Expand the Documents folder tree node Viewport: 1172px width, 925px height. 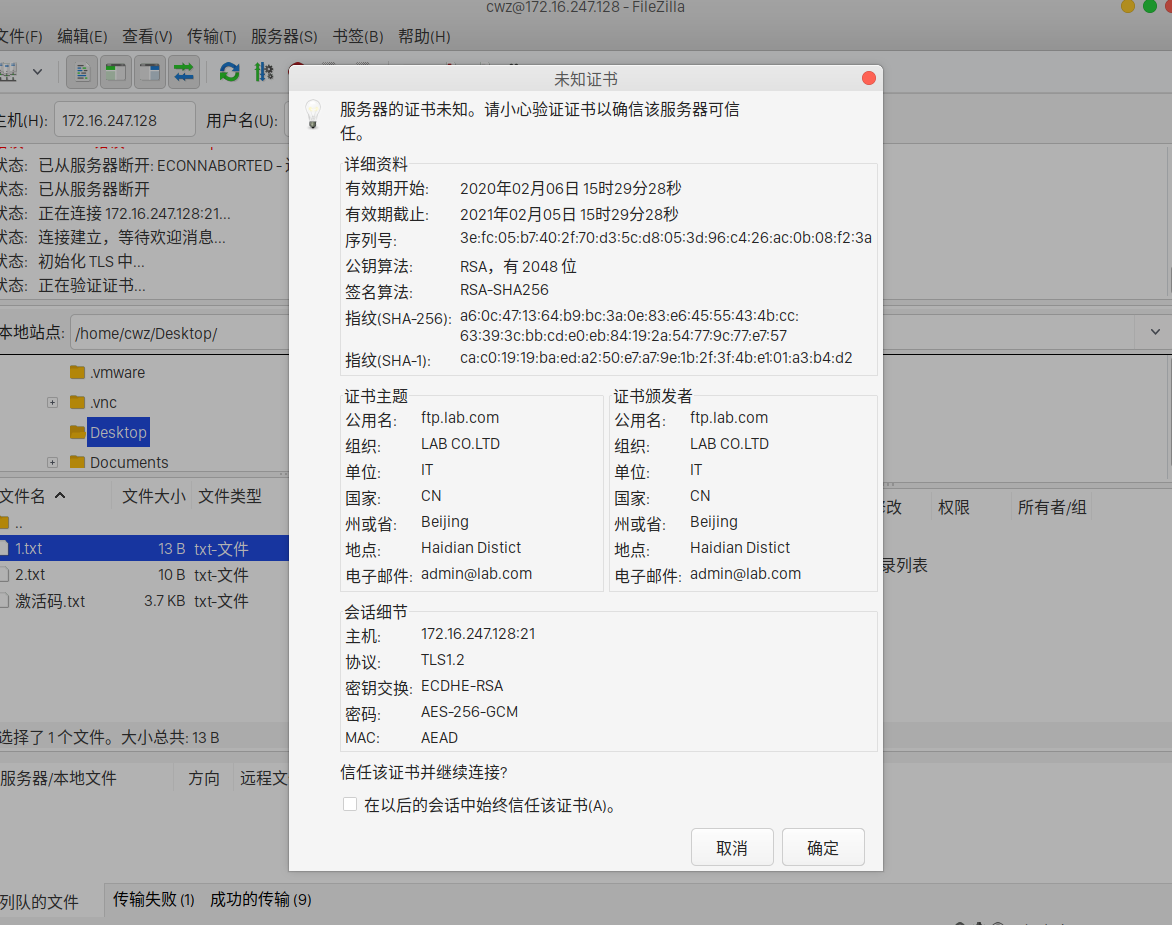[x=52, y=462]
